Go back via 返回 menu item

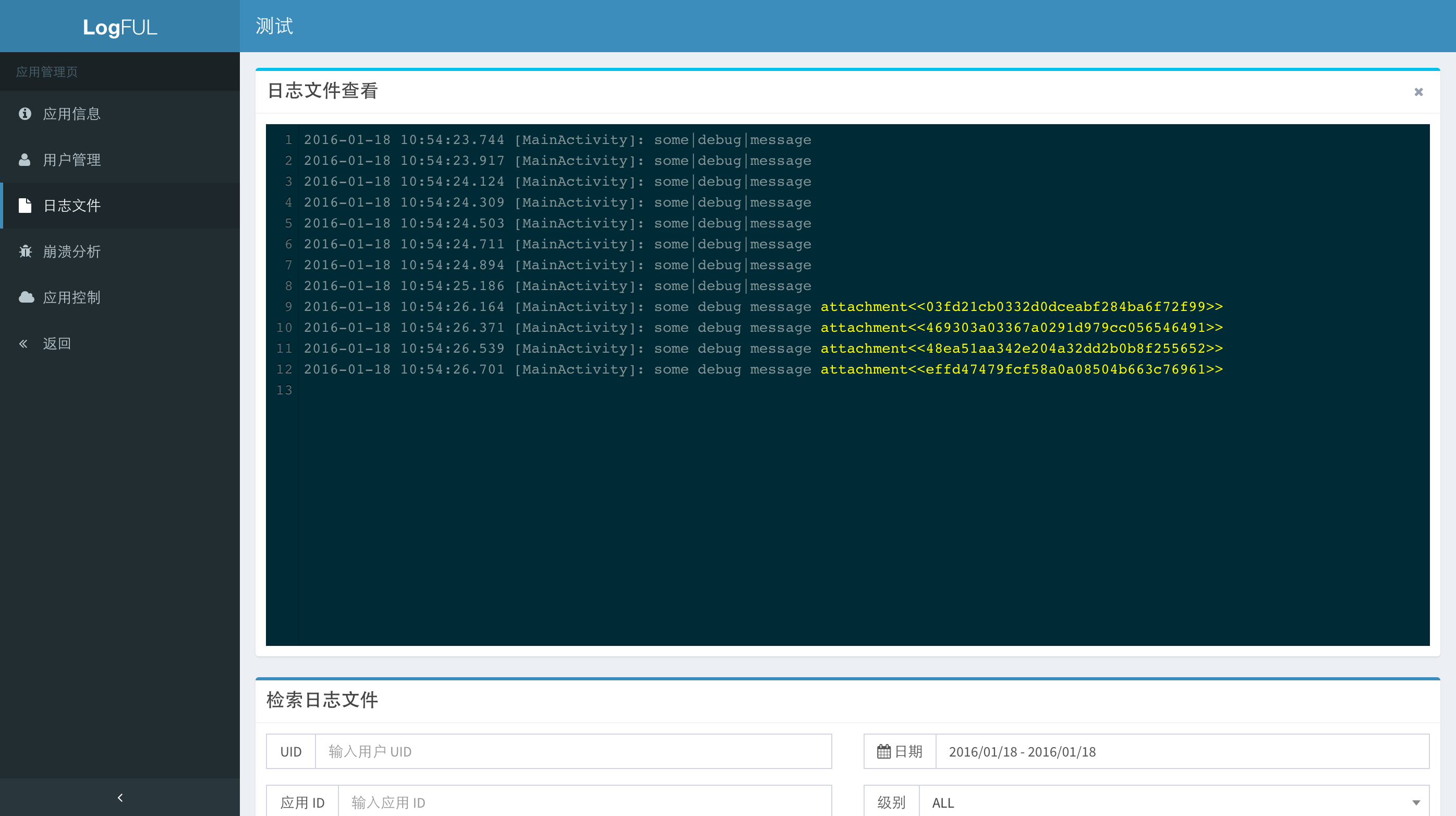[120, 343]
